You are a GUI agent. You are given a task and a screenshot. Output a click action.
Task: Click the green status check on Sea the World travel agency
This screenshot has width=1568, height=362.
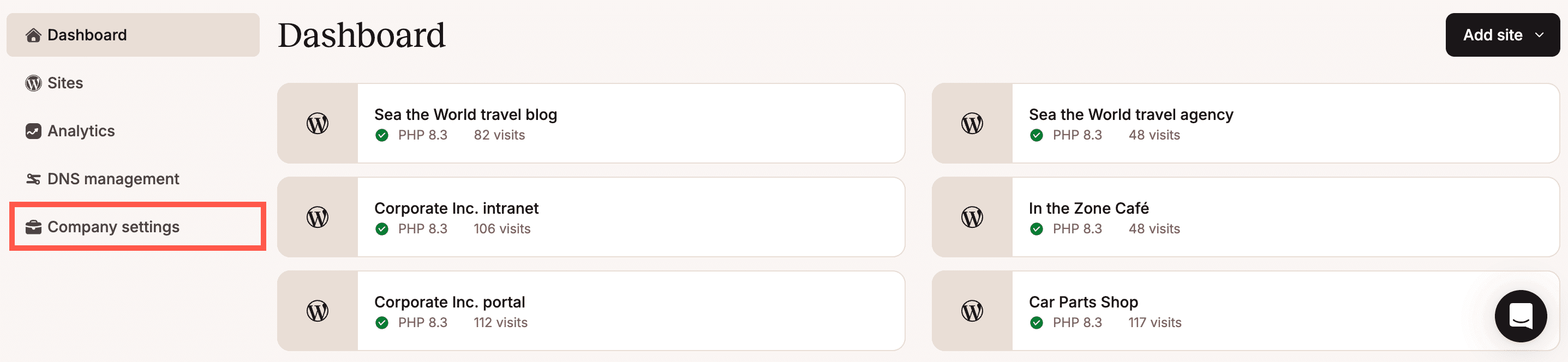coord(1037,135)
